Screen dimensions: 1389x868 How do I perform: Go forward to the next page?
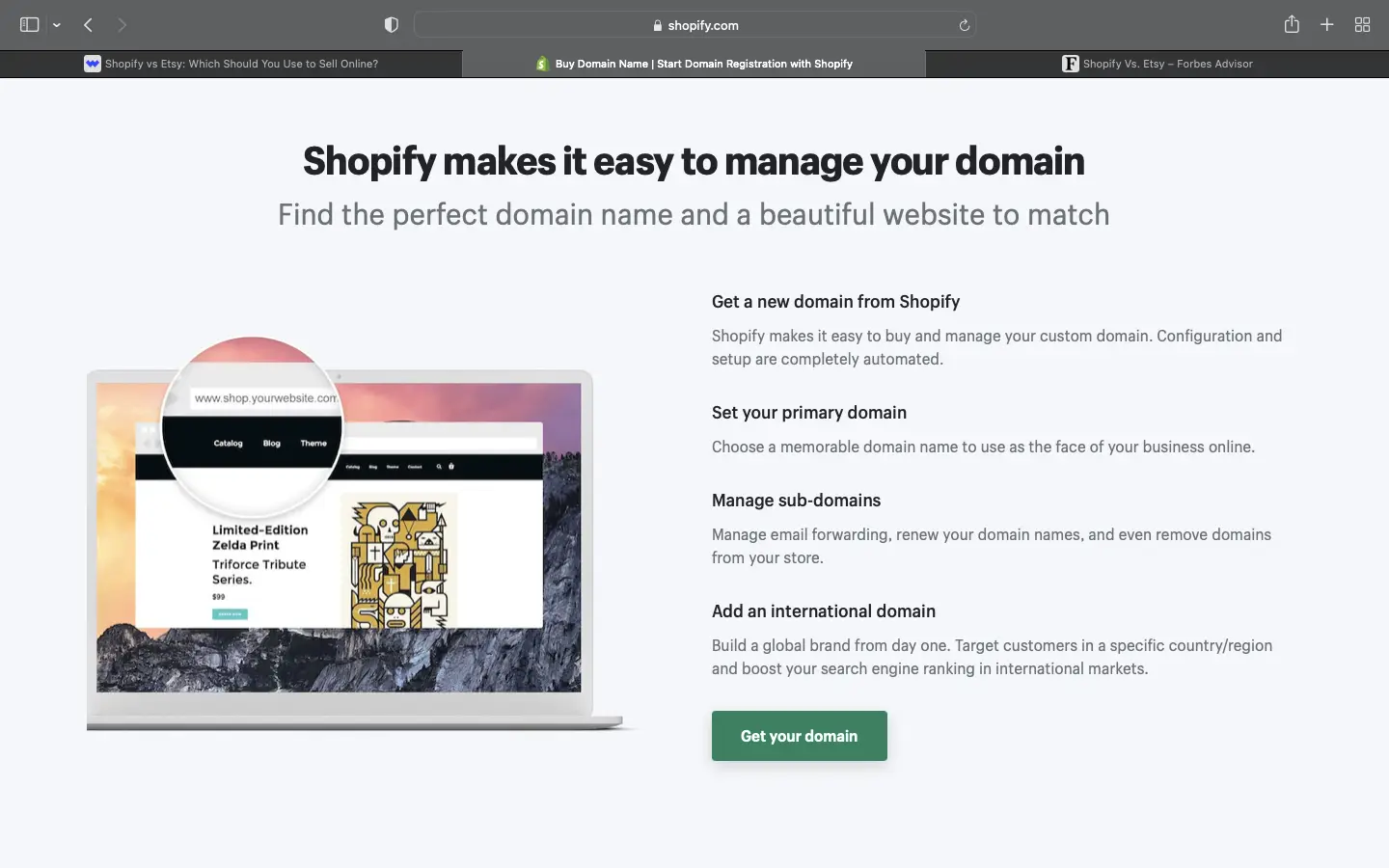tap(122, 25)
